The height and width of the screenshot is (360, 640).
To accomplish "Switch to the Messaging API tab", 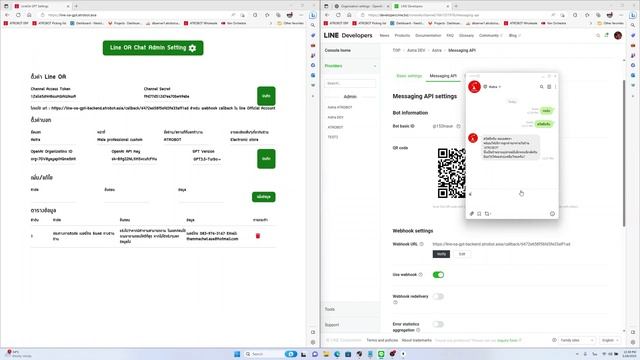I will point(443,76).
